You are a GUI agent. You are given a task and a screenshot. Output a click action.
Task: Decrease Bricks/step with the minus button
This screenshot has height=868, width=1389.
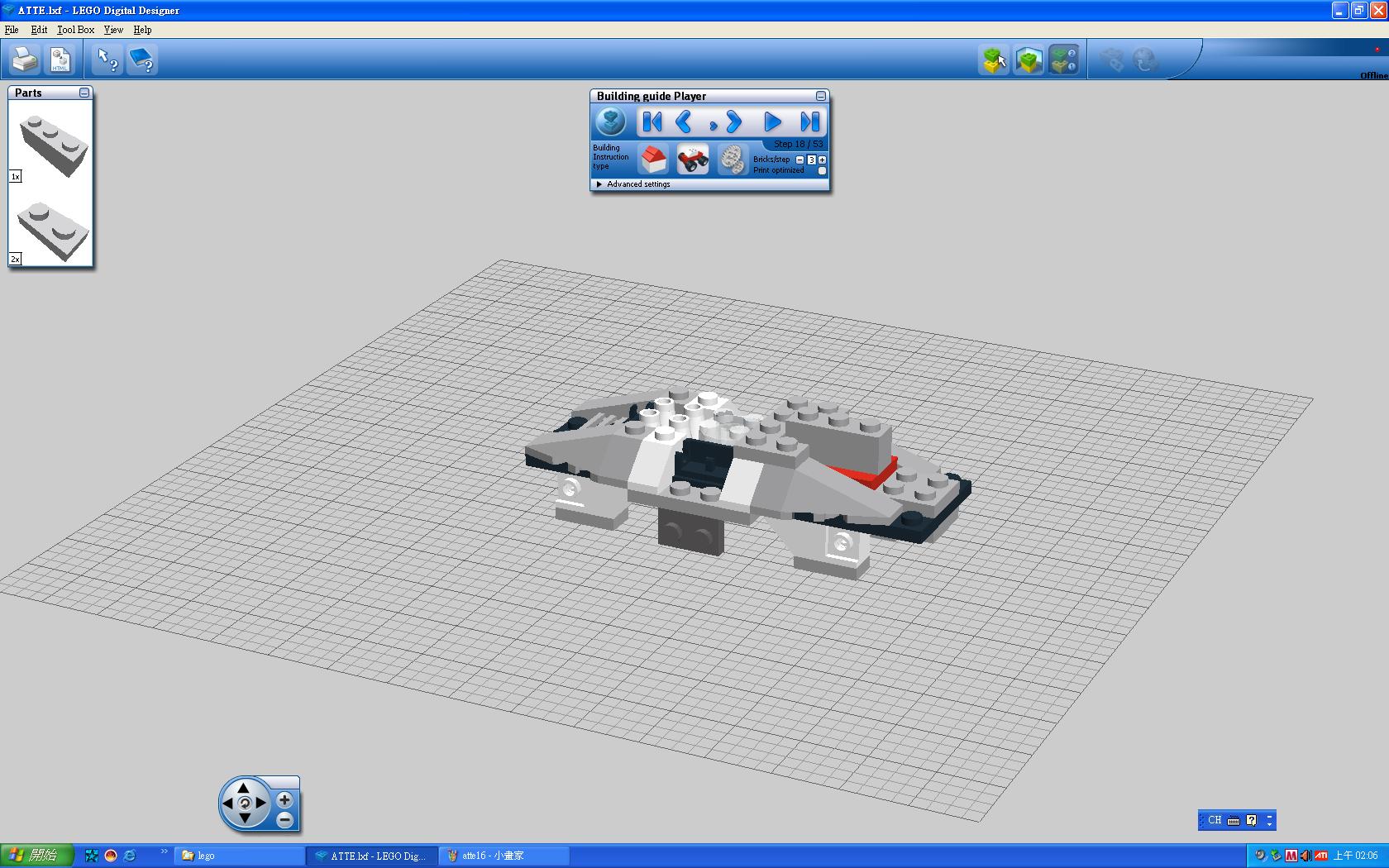pos(800,160)
